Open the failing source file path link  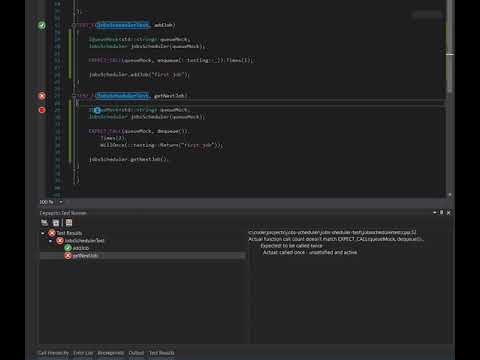pyautogui.click(x=332, y=232)
